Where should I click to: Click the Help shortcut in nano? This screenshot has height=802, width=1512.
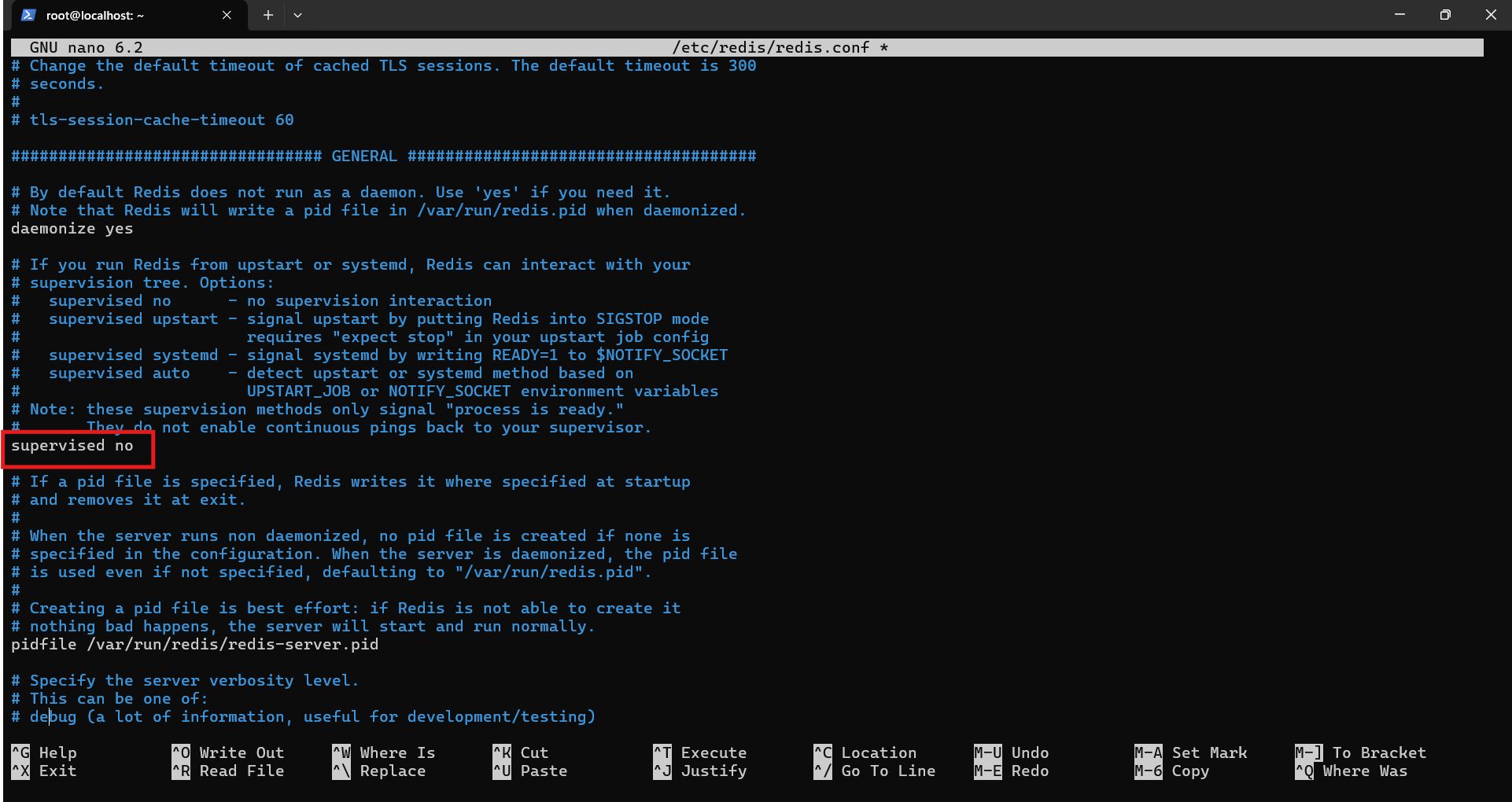click(x=57, y=752)
